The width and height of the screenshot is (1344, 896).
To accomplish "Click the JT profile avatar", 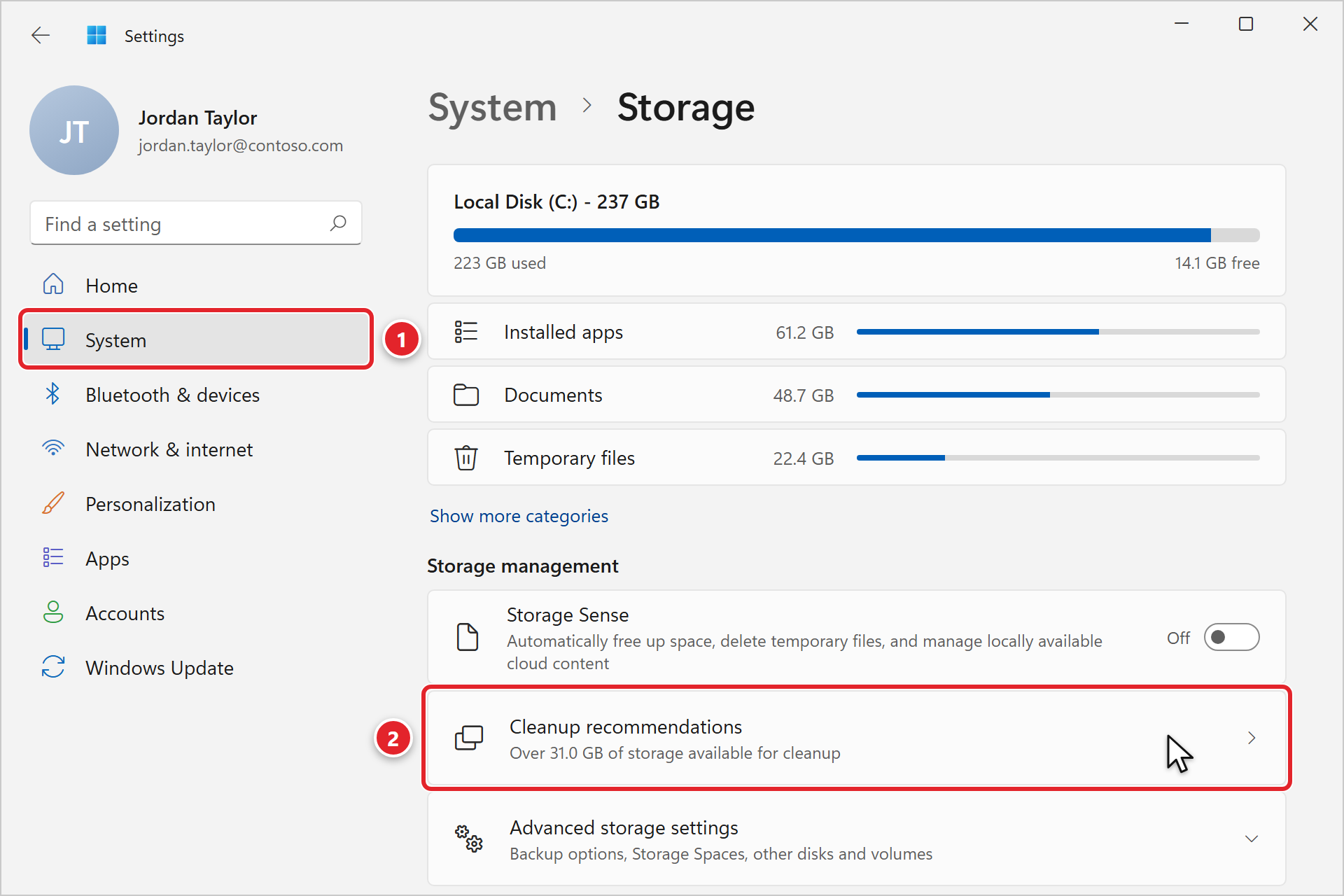I will pos(74,131).
